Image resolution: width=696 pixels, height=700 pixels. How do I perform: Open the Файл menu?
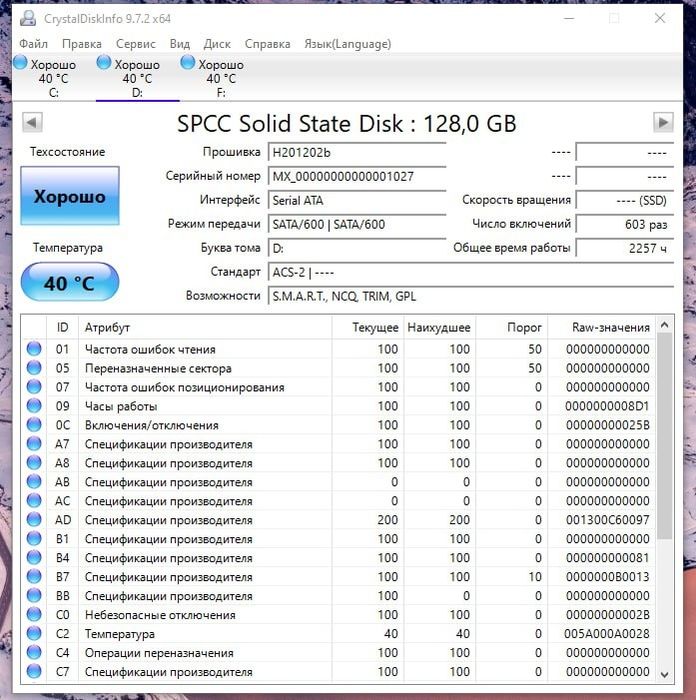point(33,44)
